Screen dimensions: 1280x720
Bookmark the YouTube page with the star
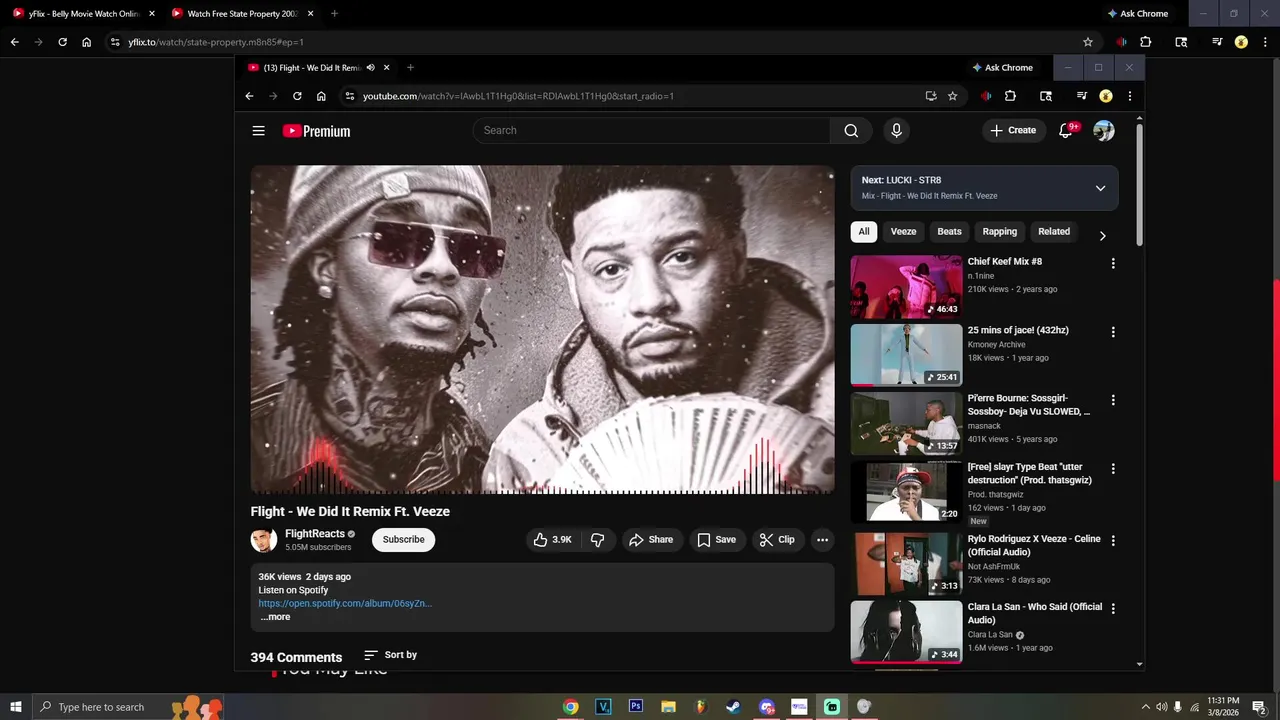pos(953,96)
